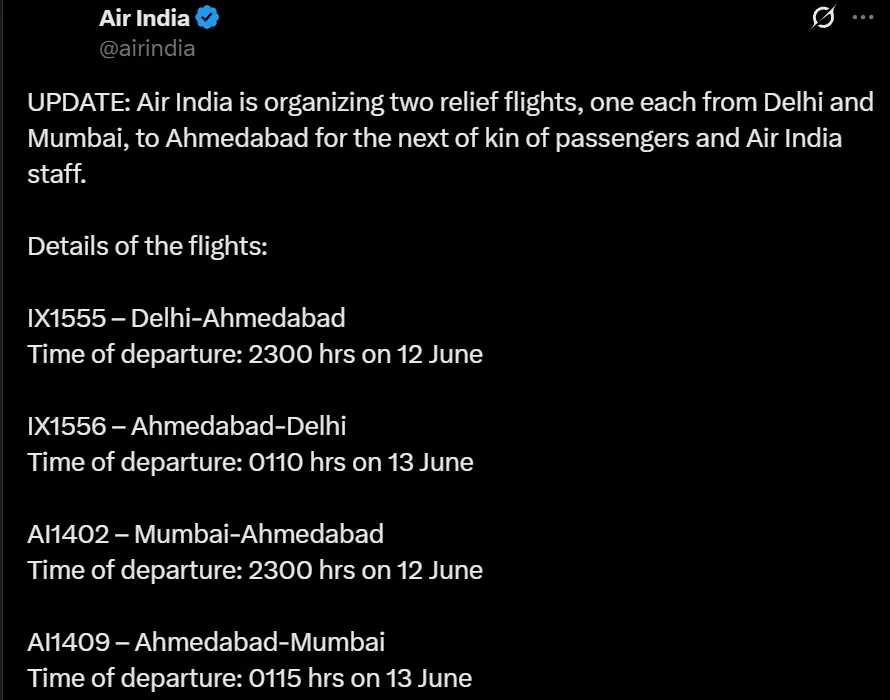The width and height of the screenshot is (890, 700).
Task: Click the departure time under IX1555
Action: point(366,354)
